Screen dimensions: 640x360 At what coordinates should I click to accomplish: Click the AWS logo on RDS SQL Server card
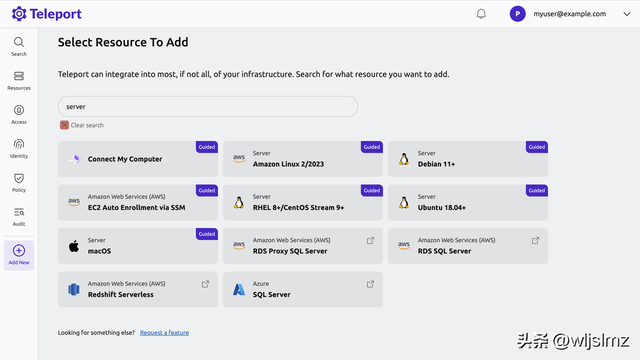click(404, 246)
